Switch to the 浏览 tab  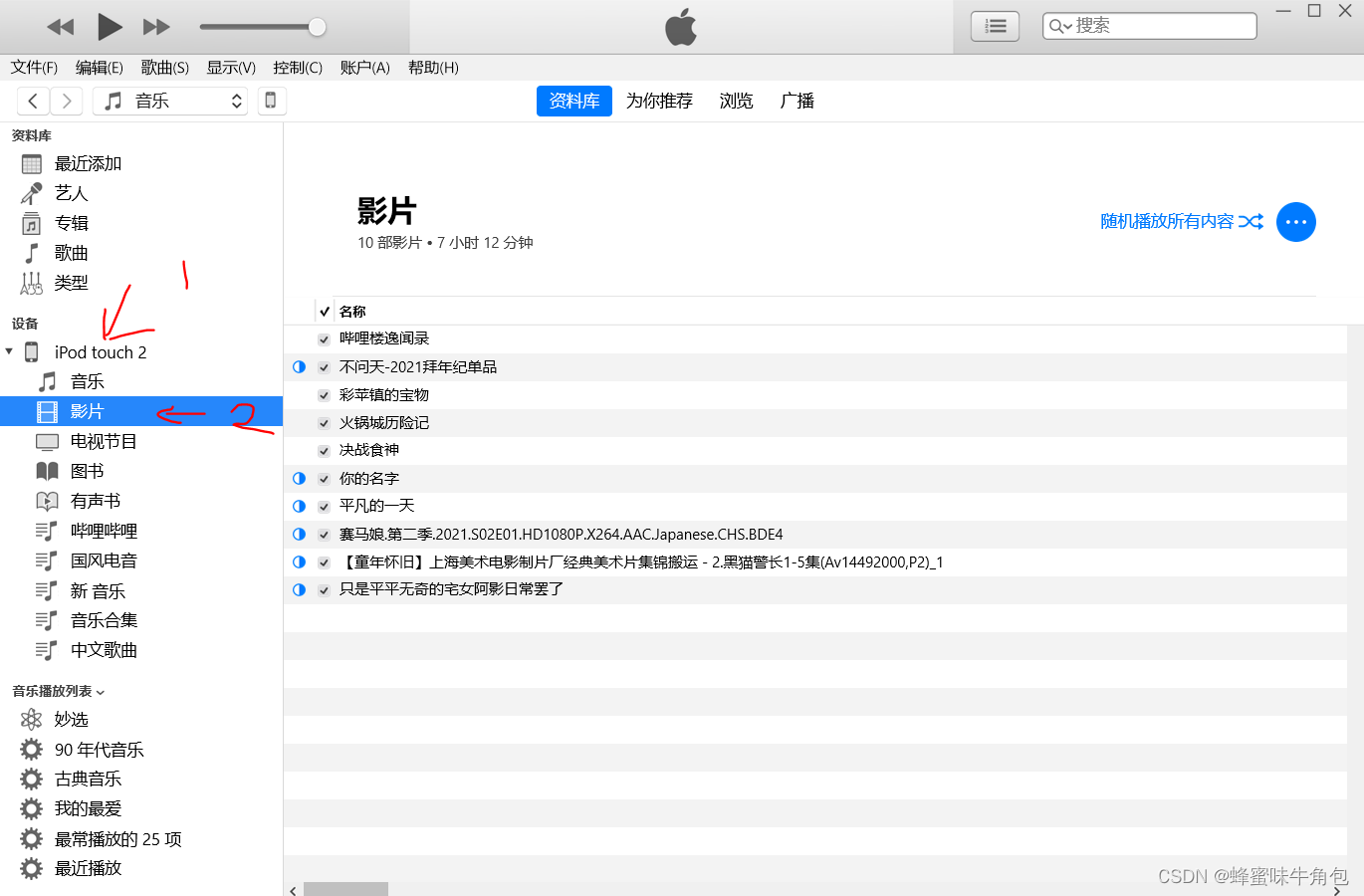pos(737,101)
